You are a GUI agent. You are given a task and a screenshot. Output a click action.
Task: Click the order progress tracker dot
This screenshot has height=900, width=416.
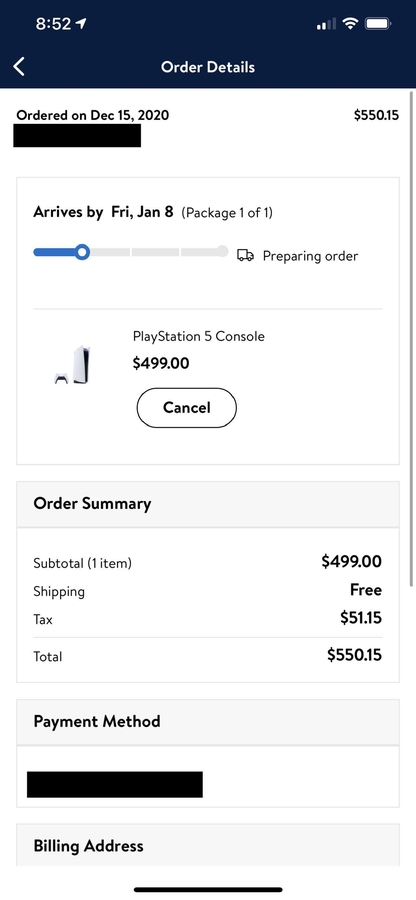(83, 251)
